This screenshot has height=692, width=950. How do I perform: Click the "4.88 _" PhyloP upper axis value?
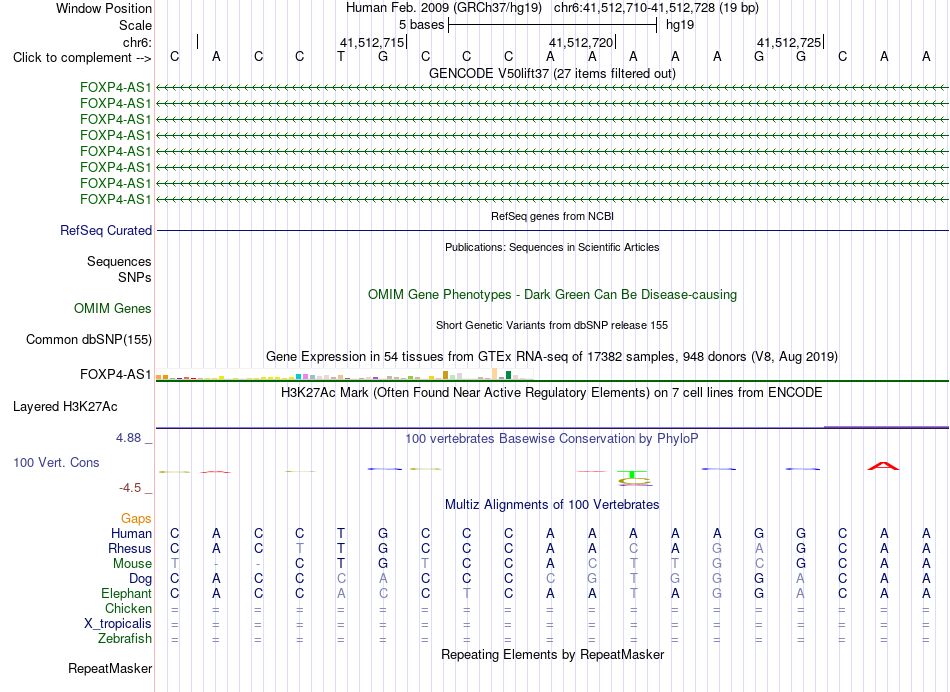(x=134, y=437)
